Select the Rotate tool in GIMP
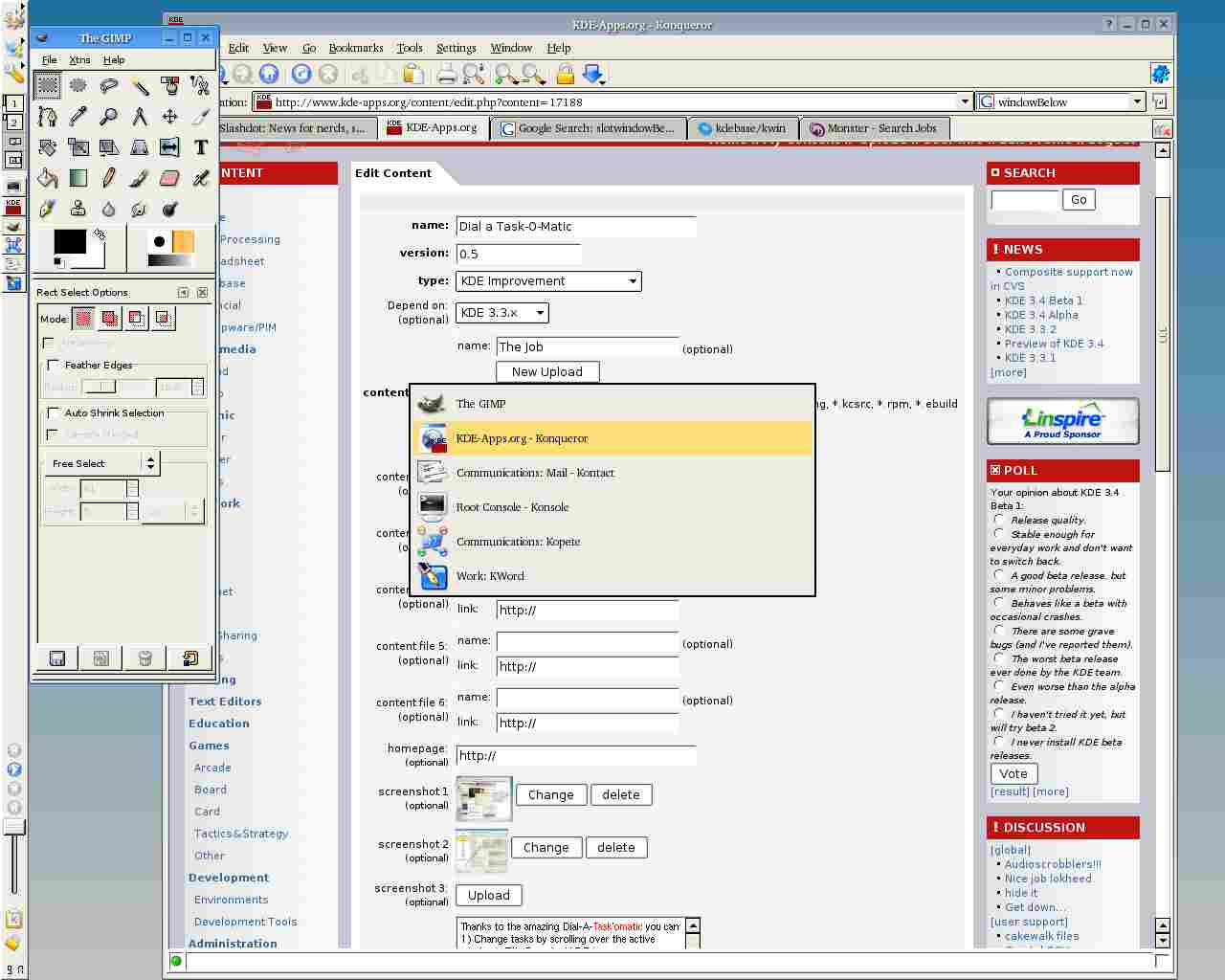 [x=48, y=147]
